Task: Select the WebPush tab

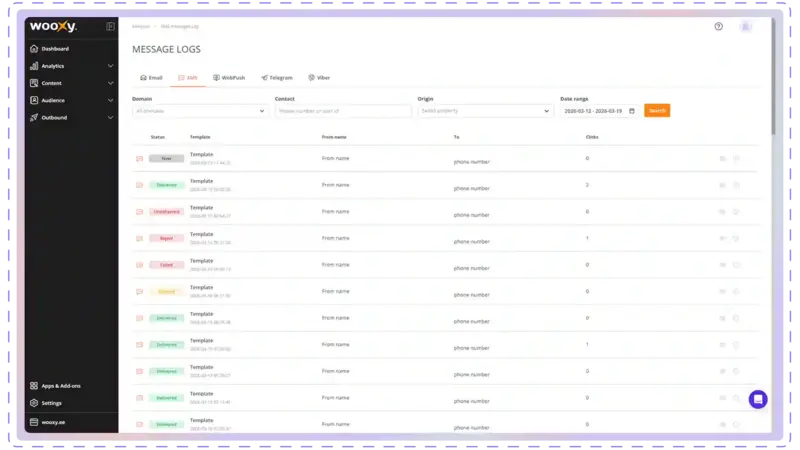Action: pyautogui.click(x=229, y=77)
